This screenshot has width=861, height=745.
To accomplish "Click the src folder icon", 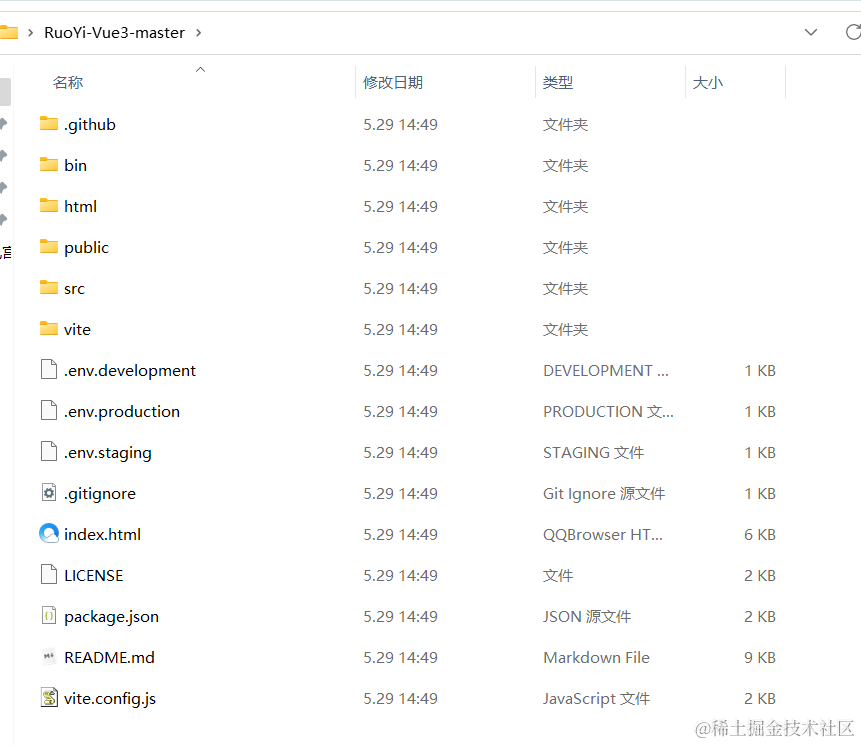I will pos(49,288).
